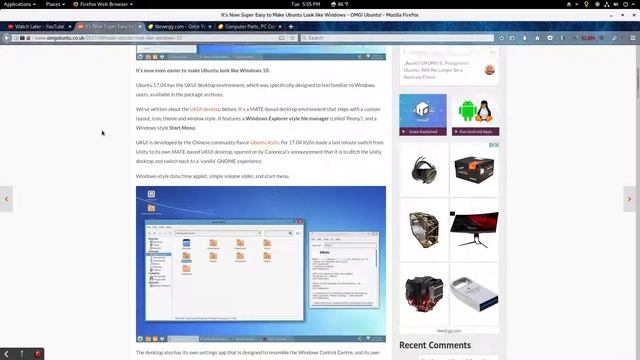Open the Places menu

coord(55,4)
